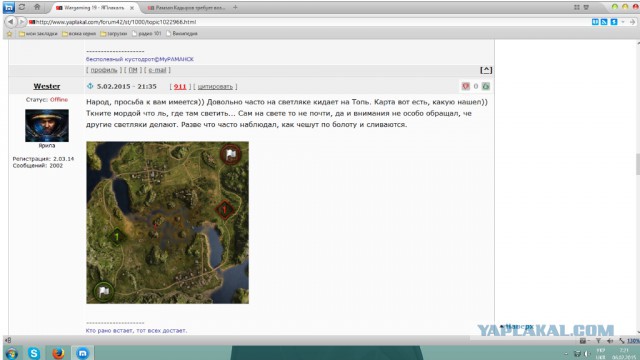The image size is (640, 360).
Task: Click the 130% zoom level in status bar
Action: pyautogui.click(x=633, y=340)
